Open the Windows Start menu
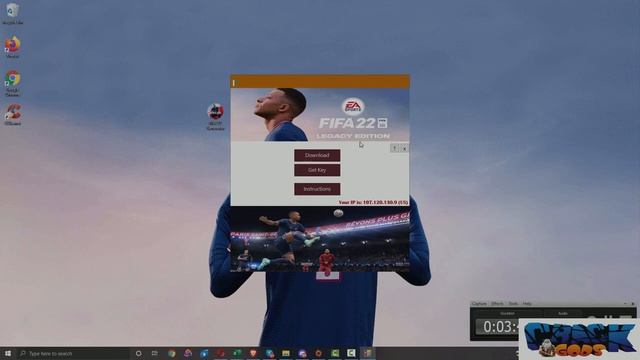 click(8, 353)
